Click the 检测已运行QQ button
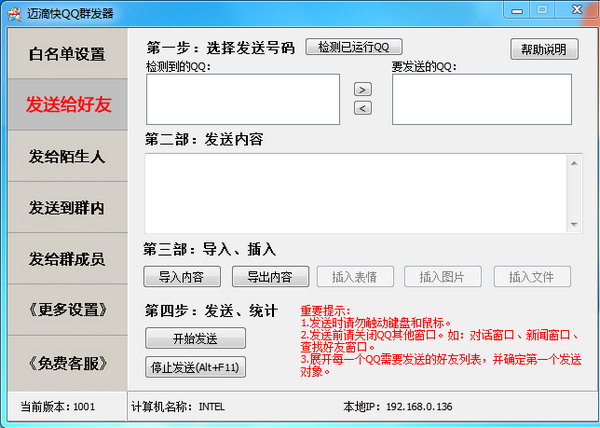 point(354,47)
